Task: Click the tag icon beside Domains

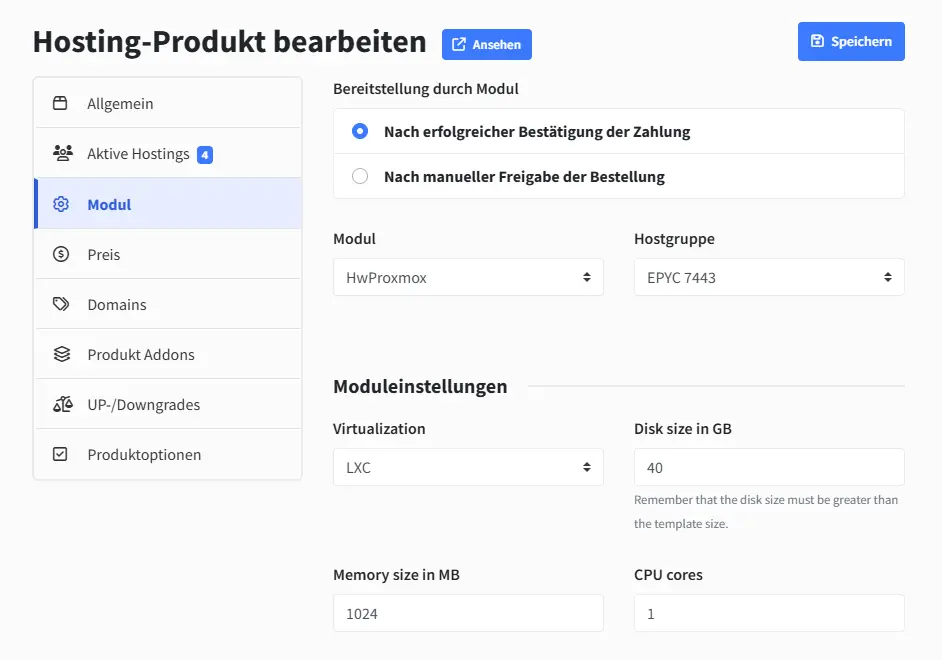Action: click(61, 304)
